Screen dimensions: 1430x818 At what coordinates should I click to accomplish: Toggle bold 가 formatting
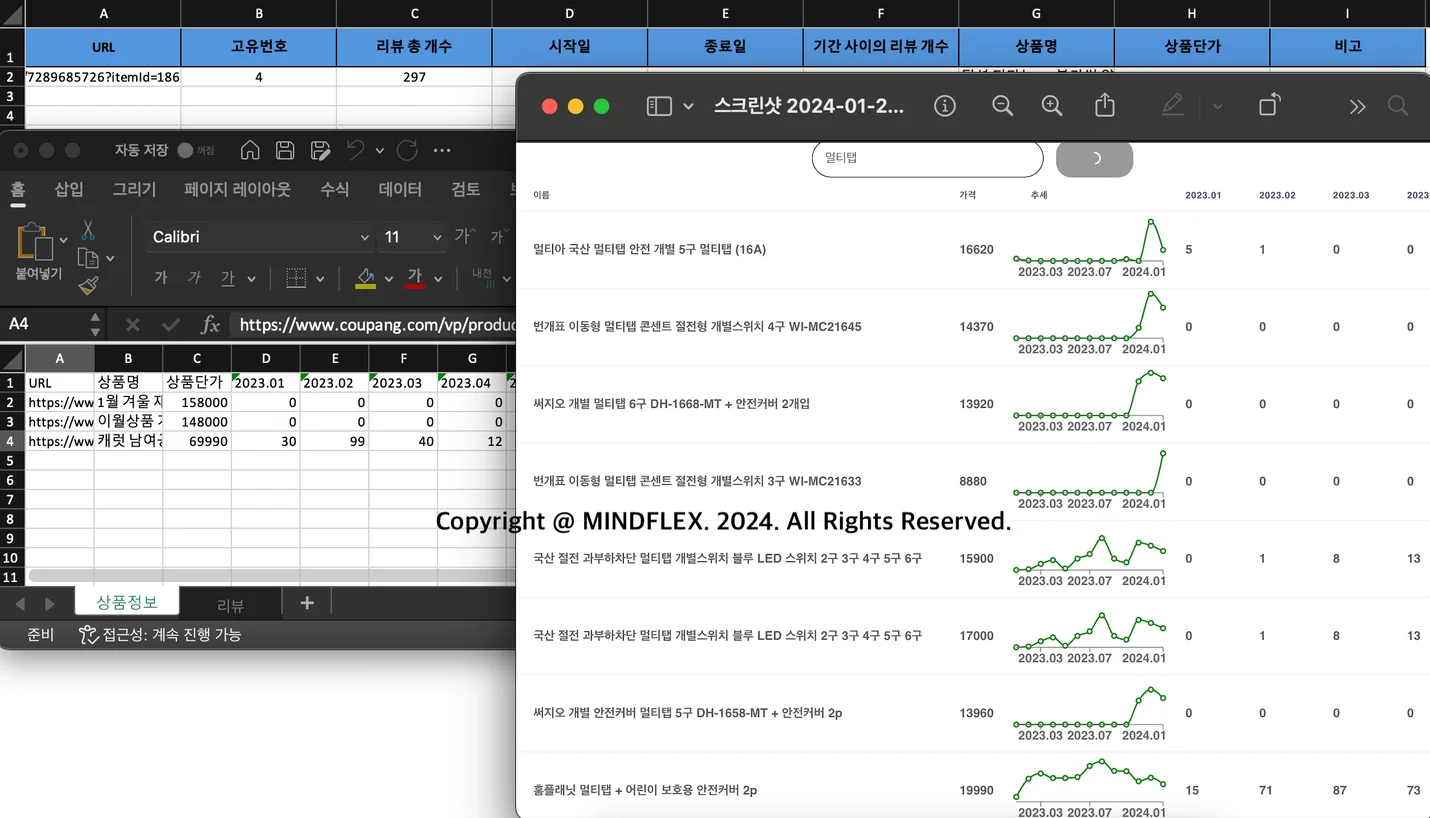point(161,278)
